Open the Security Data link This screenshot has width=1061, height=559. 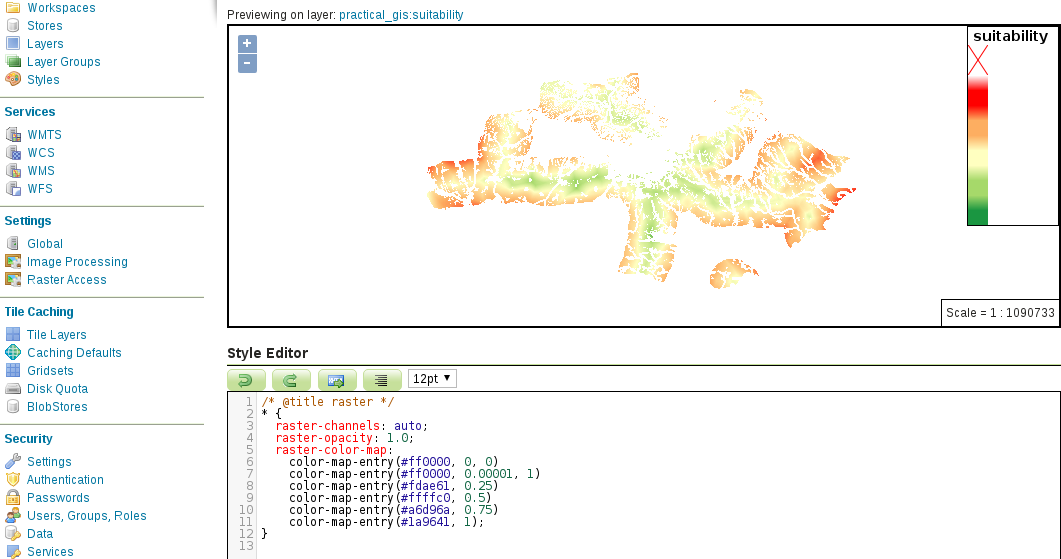click(40, 534)
